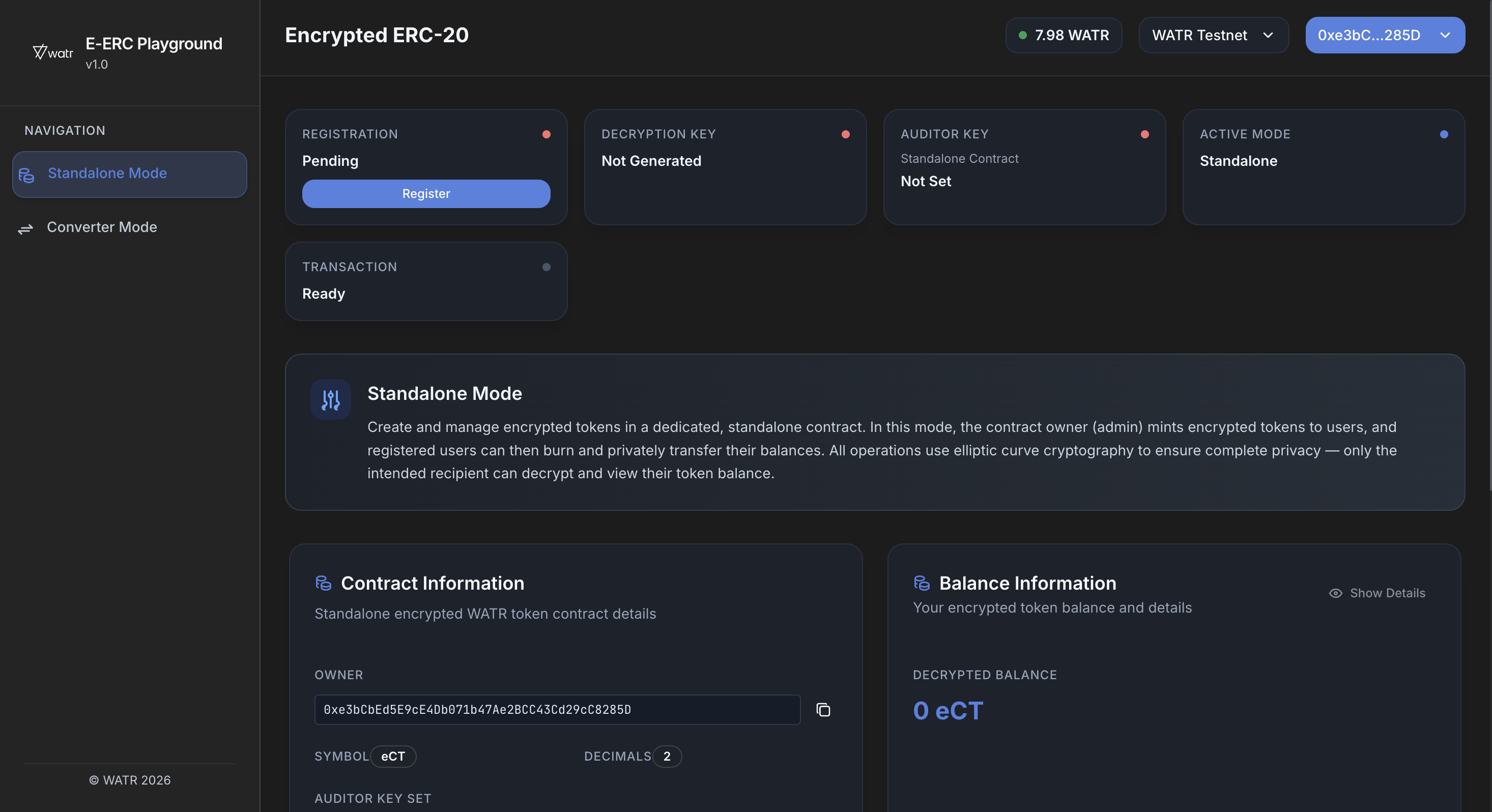Toggle Show Details eye icon
Image resolution: width=1492 pixels, height=812 pixels.
point(1336,593)
